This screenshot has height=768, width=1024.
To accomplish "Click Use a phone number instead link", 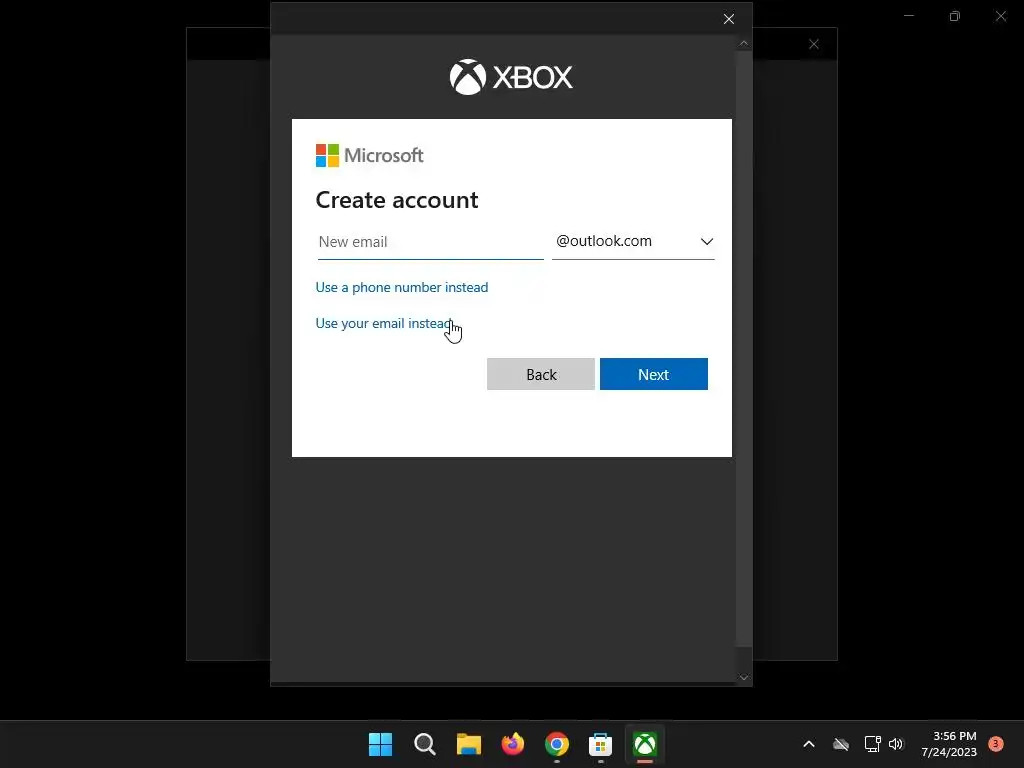I will coord(402,287).
